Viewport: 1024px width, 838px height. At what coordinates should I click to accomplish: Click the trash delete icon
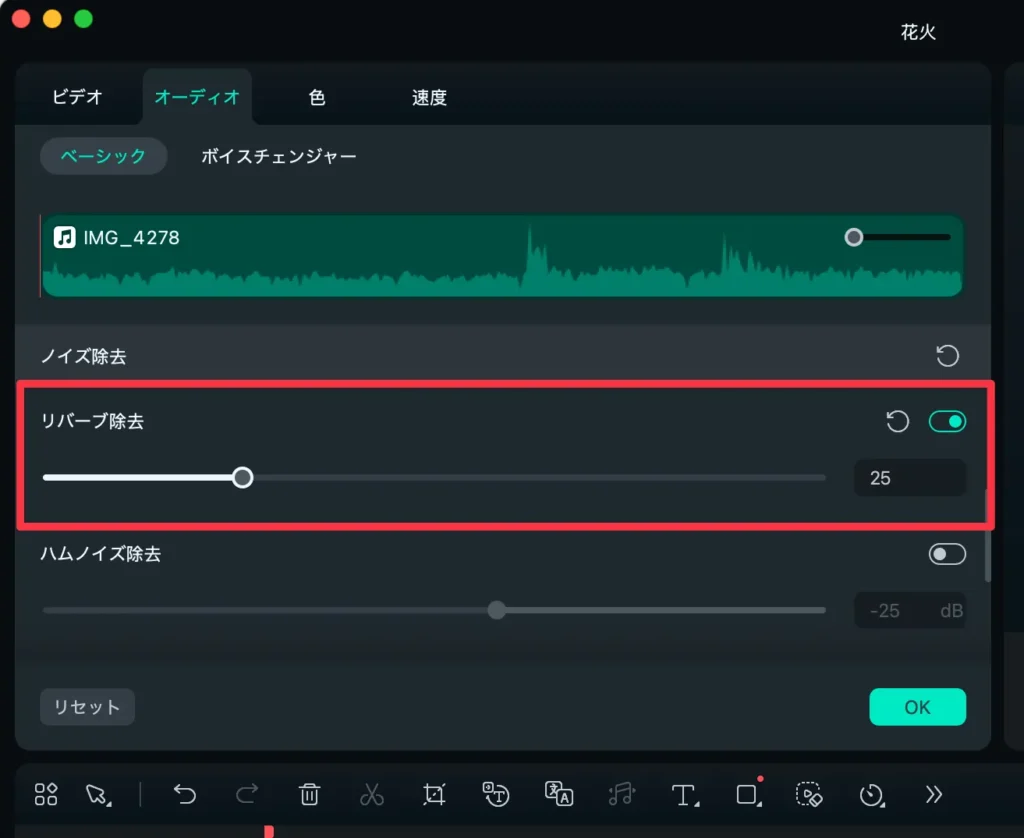[x=309, y=794]
